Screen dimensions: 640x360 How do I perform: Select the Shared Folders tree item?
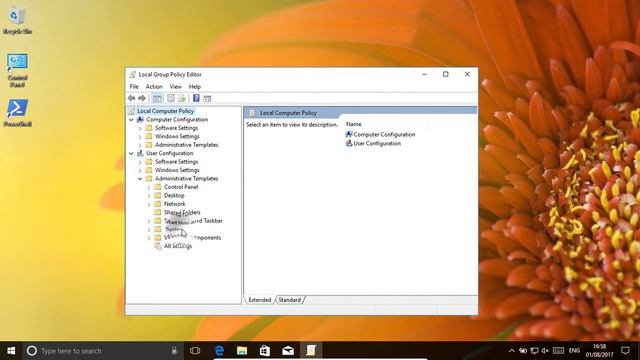182,212
